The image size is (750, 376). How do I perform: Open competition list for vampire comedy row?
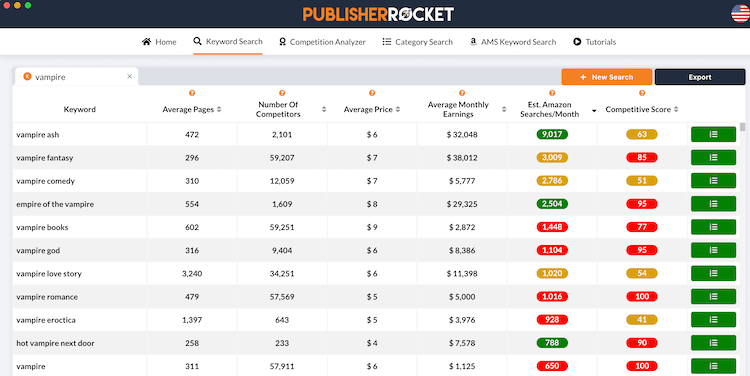713,181
